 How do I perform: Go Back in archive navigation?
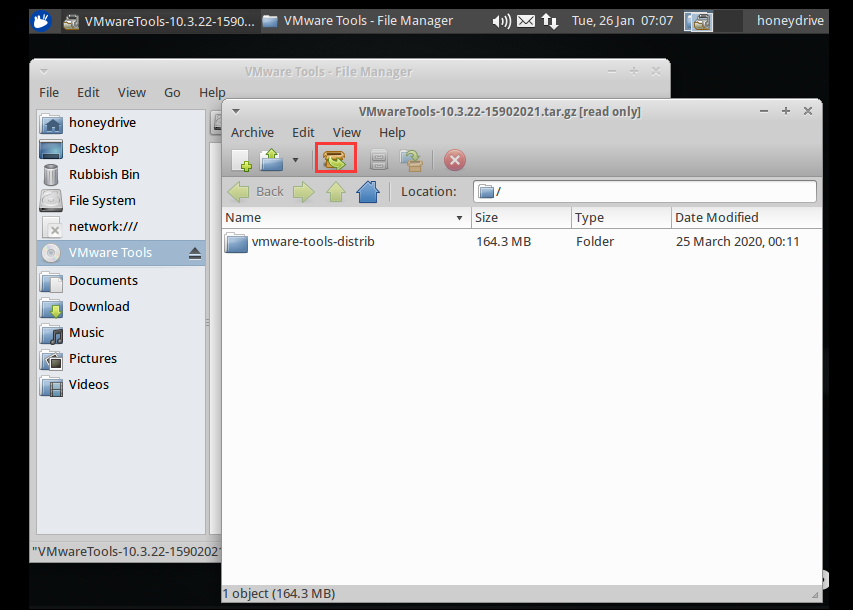(x=256, y=192)
